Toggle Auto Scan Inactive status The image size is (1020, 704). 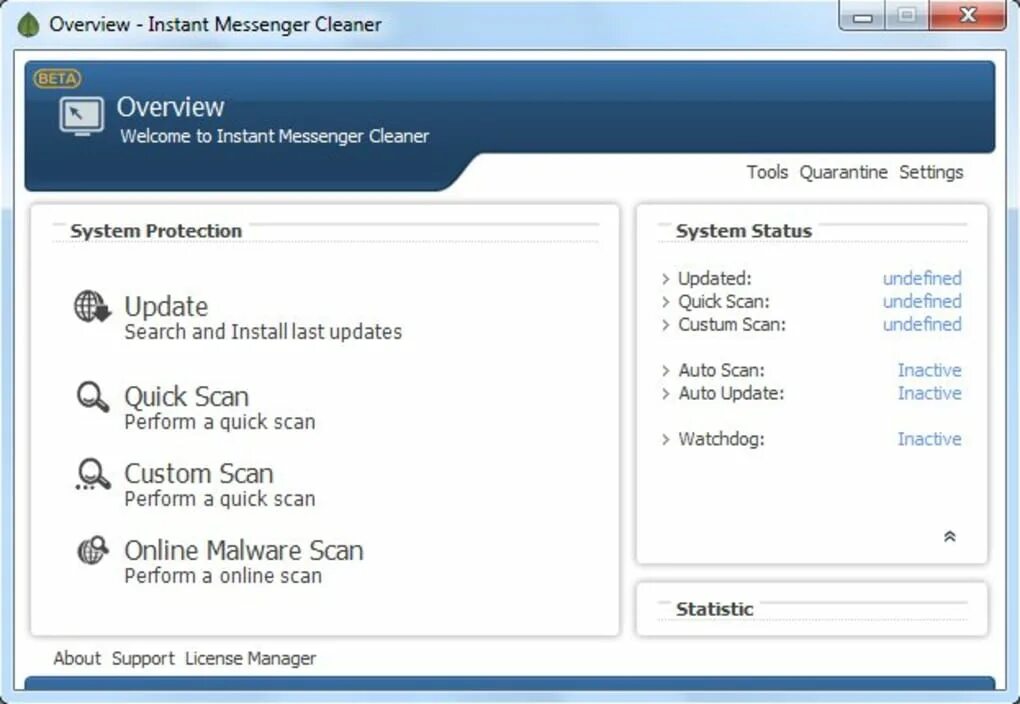tap(930, 370)
